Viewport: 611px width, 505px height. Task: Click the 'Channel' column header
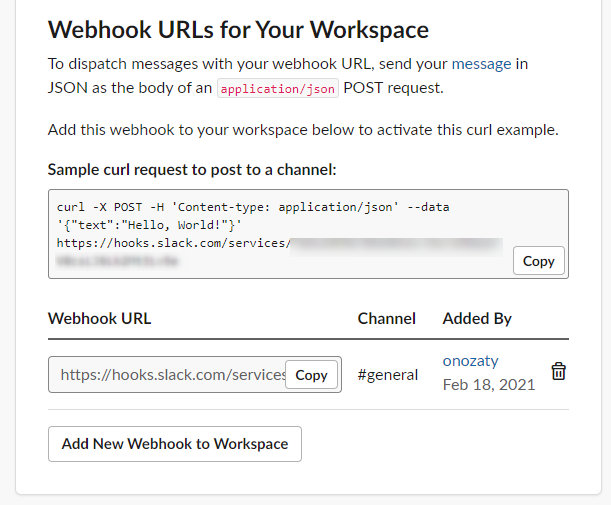click(x=387, y=318)
